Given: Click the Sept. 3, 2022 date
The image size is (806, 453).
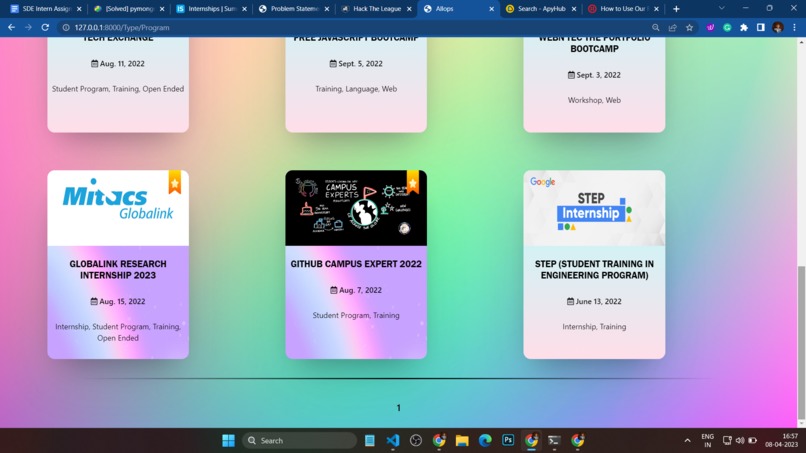Looking at the screenshot, I should click(594, 75).
